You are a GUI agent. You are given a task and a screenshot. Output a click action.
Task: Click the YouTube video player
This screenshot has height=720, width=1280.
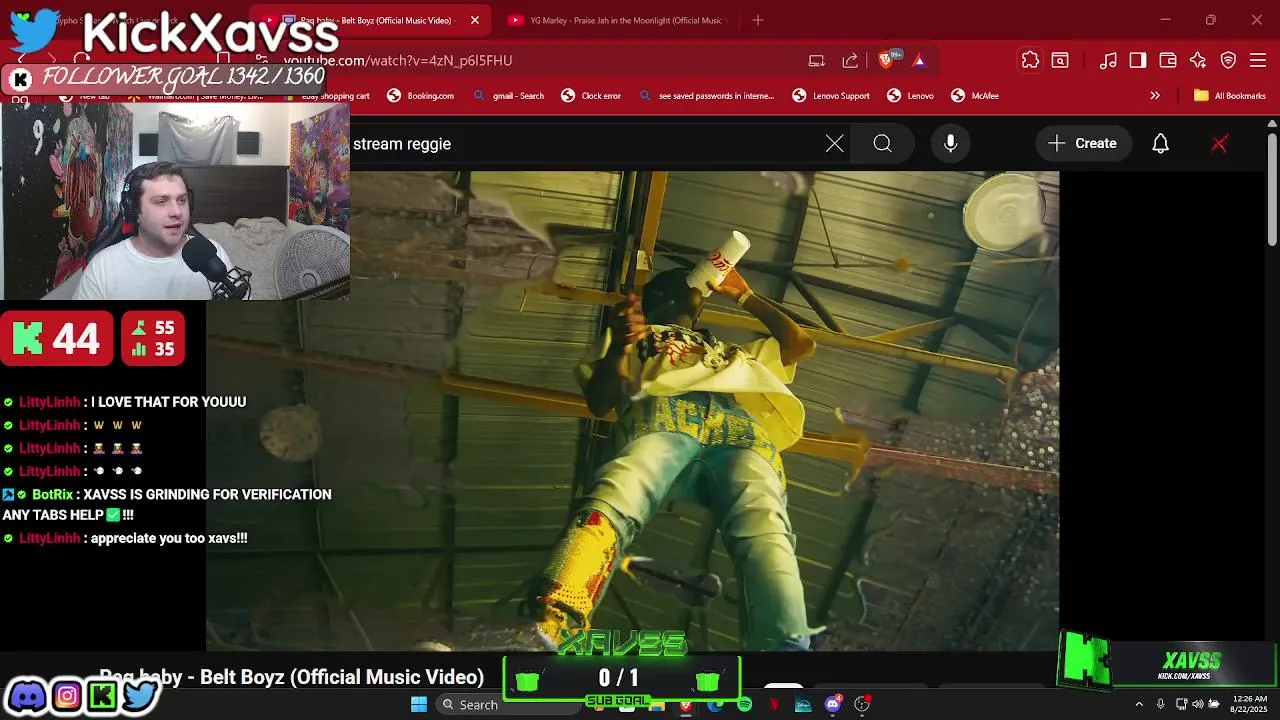click(x=632, y=411)
